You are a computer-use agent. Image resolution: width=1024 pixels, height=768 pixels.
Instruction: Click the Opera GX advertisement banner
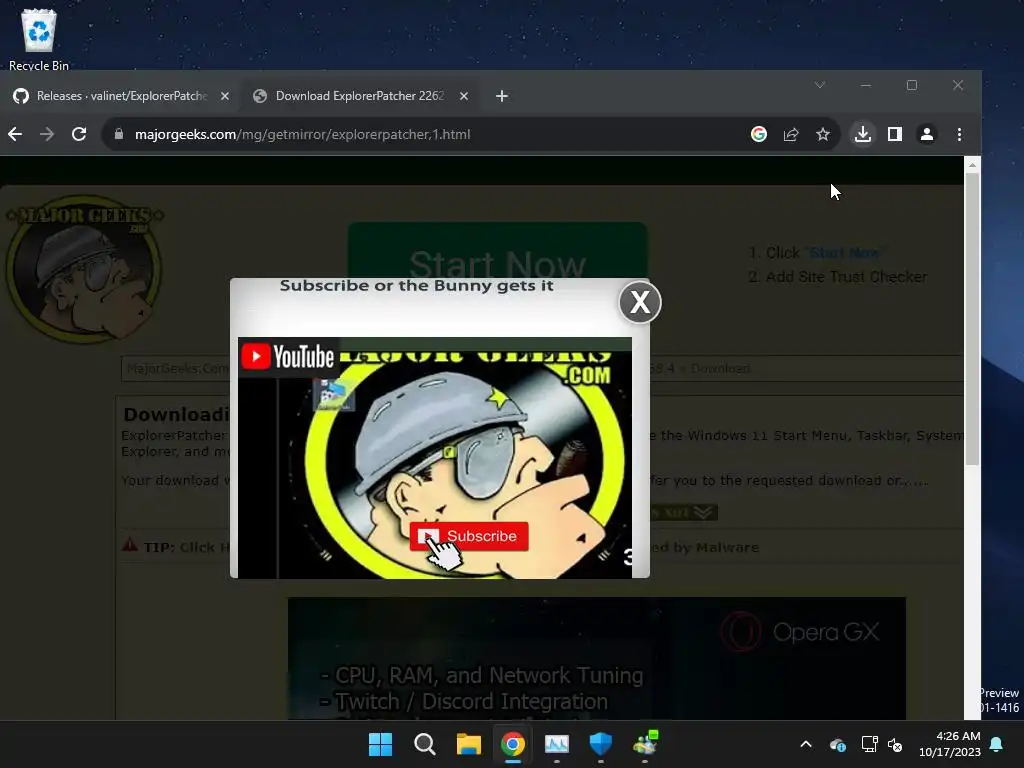tap(596, 658)
